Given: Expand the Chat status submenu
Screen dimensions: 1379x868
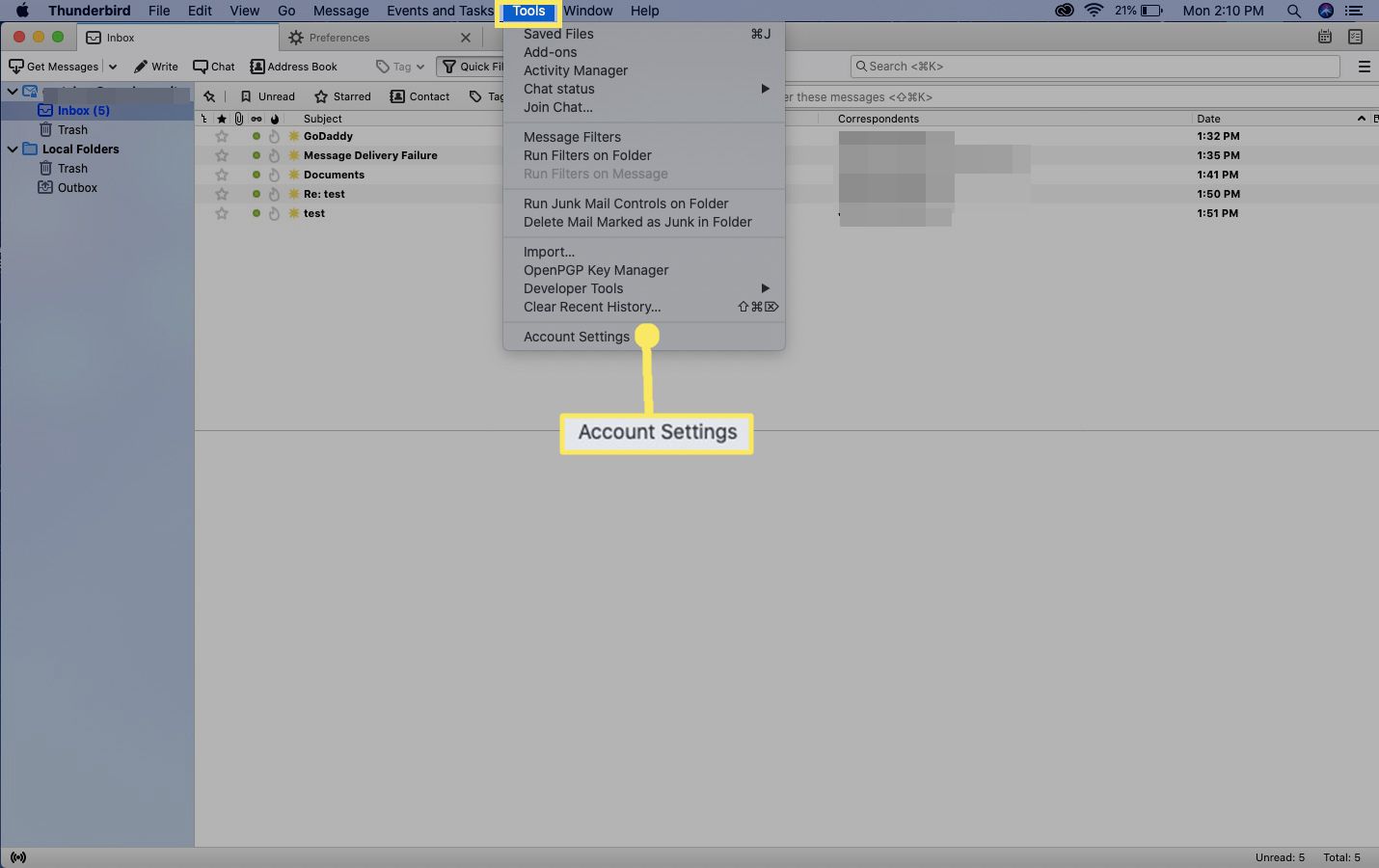Looking at the screenshot, I should point(644,89).
